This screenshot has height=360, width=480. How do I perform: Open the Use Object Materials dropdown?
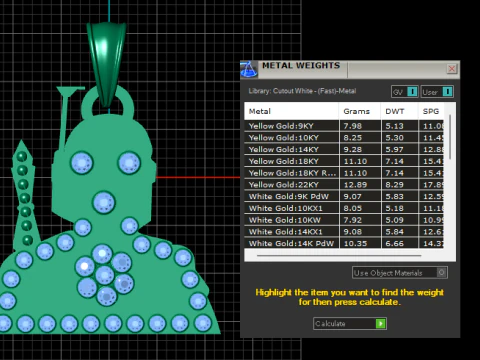(x=399, y=273)
